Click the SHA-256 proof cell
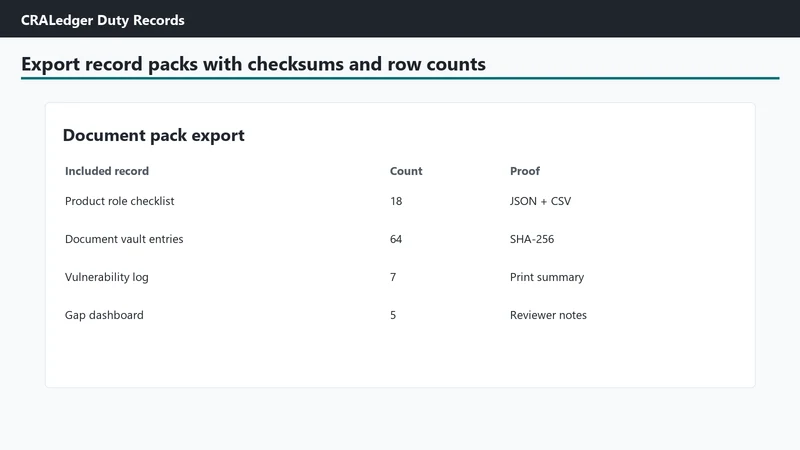Viewport: 800px width, 450px height. [x=532, y=239]
